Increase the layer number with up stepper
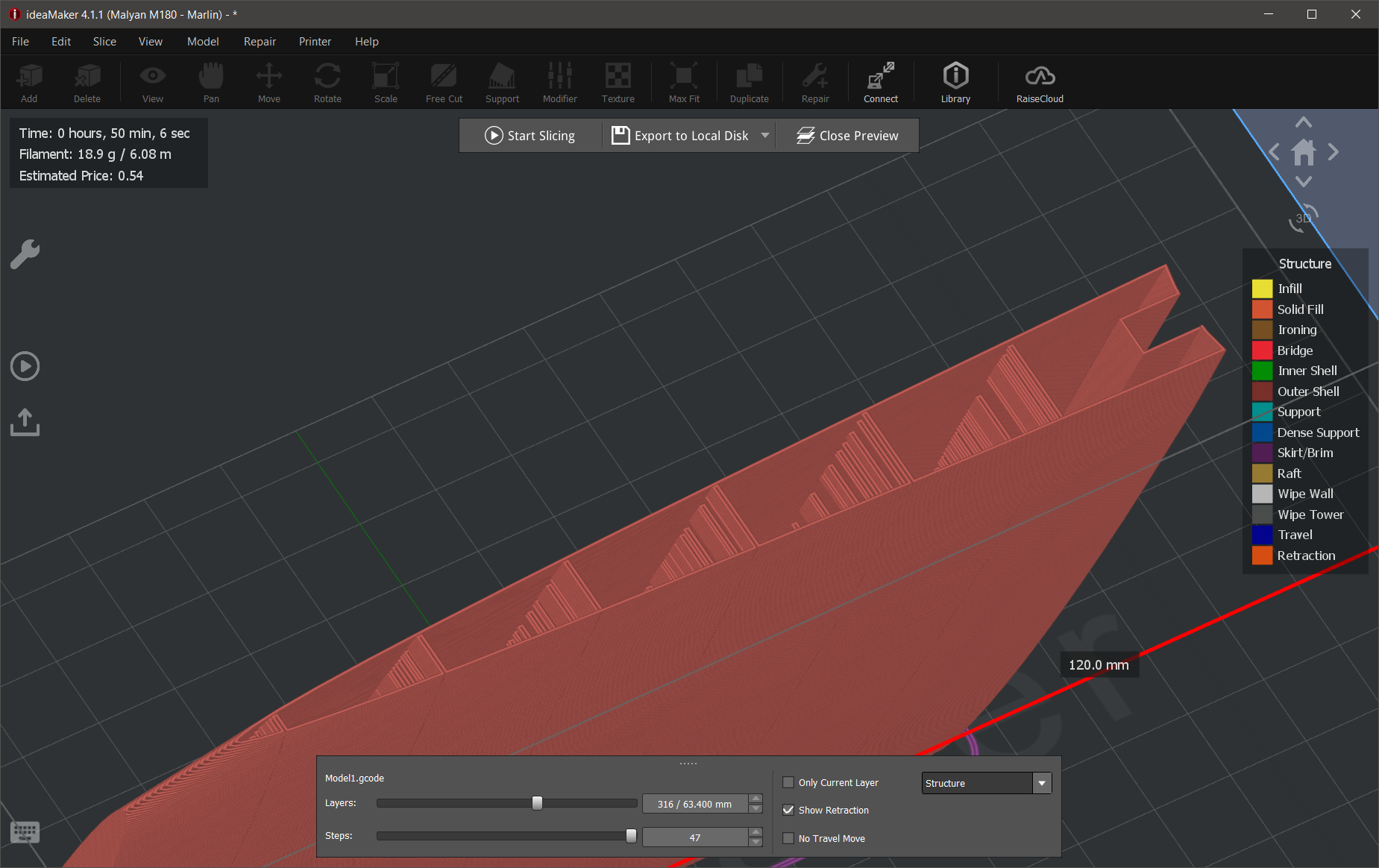This screenshot has width=1379, height=868. [756, 799]
